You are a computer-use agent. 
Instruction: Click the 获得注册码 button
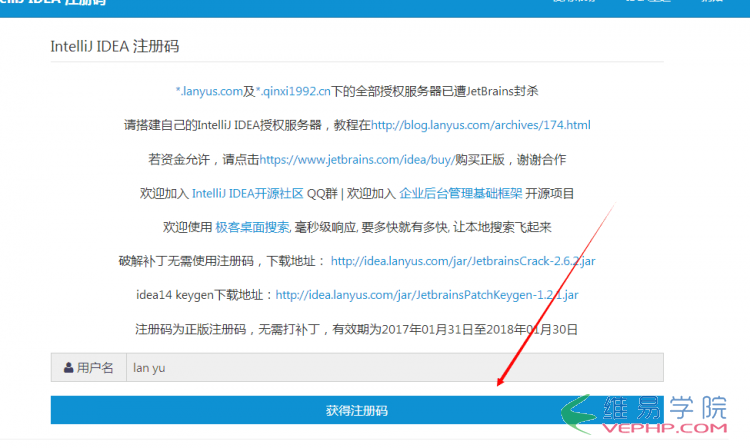click(x=357, y=410)
